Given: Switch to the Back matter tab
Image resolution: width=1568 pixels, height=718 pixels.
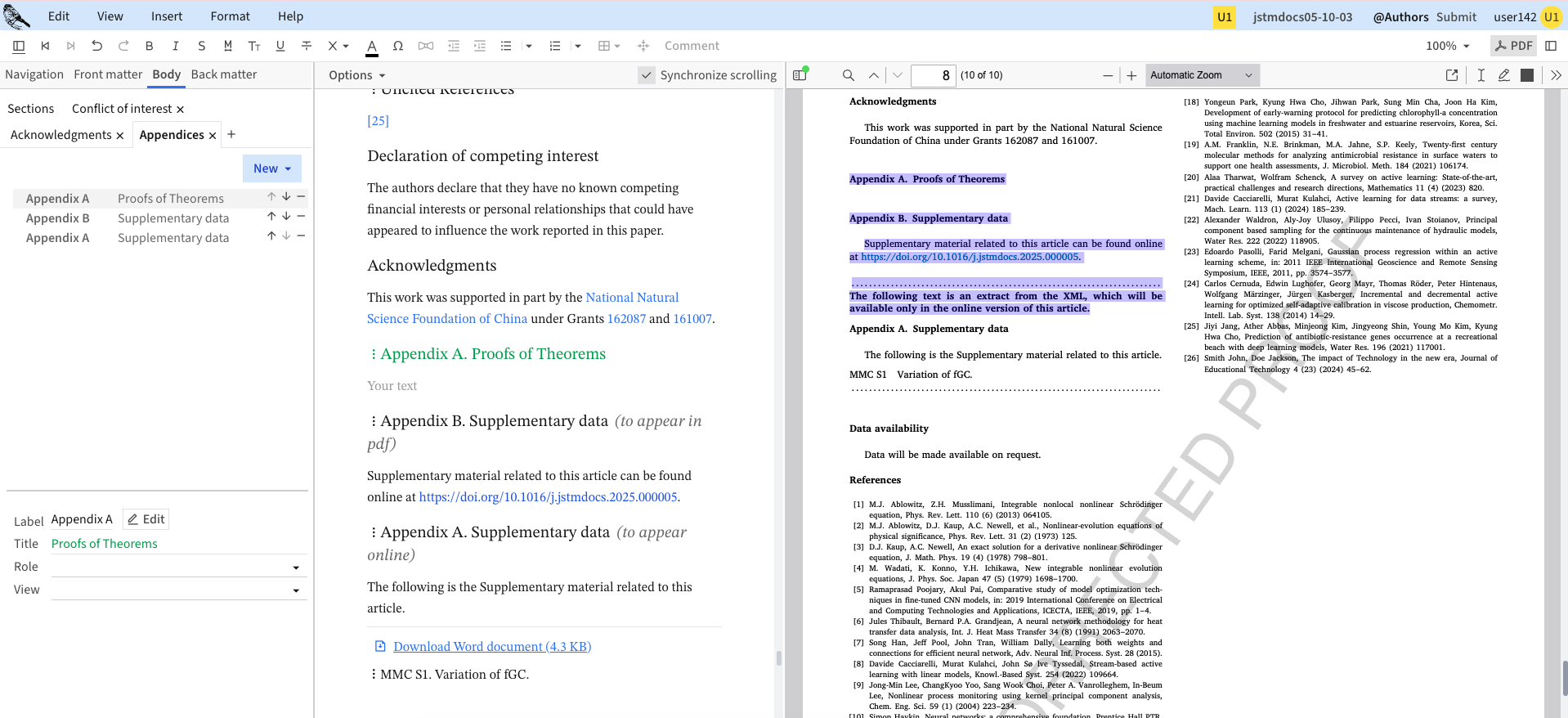Looking at the screenshot, I should tap(223, 74).
